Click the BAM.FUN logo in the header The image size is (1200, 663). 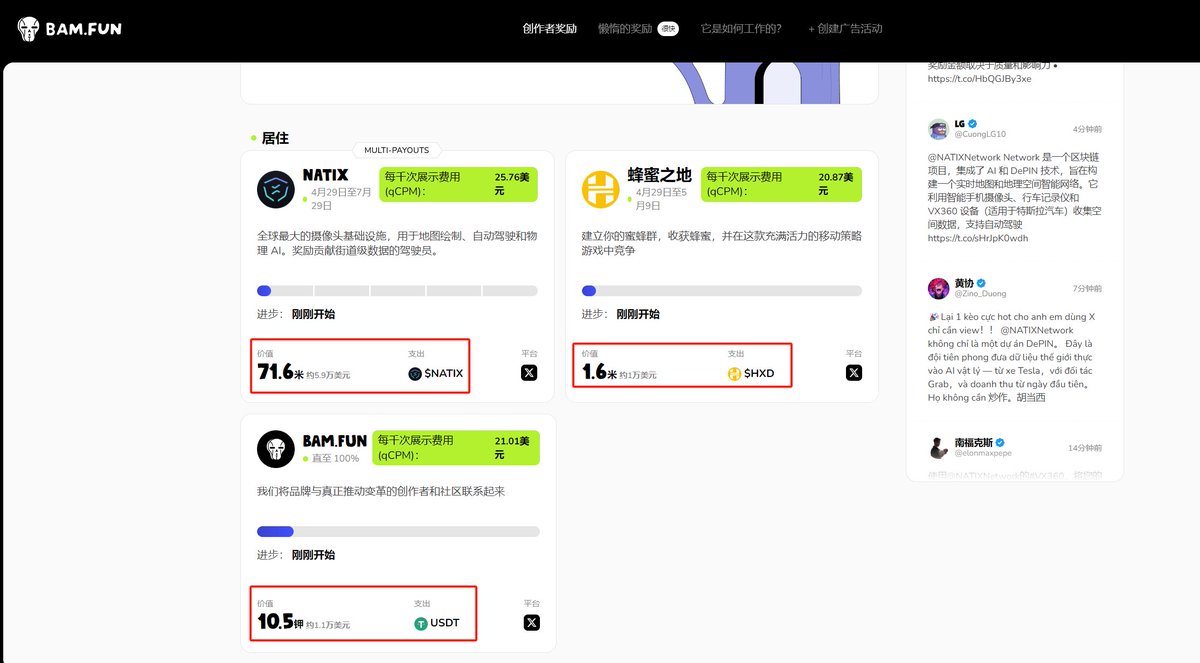click(69, 29)
